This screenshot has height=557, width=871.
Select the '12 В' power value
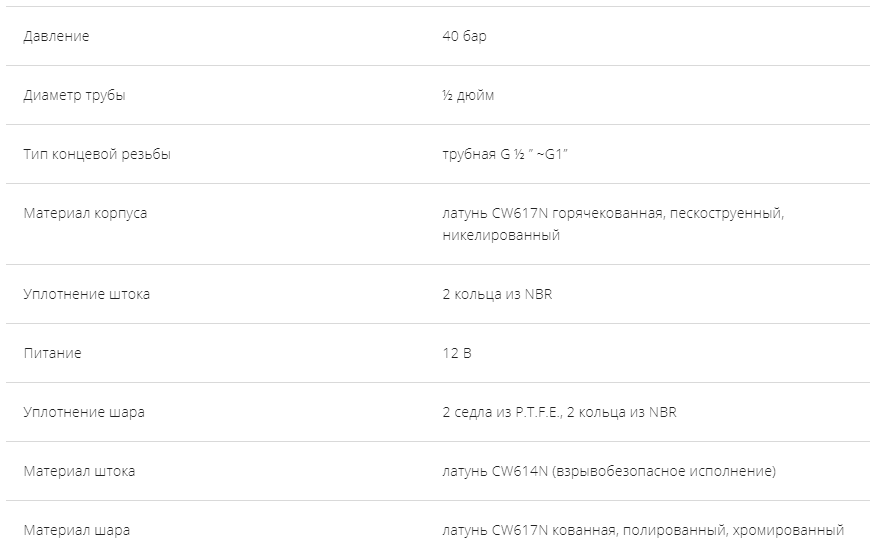tap(456, 353)
